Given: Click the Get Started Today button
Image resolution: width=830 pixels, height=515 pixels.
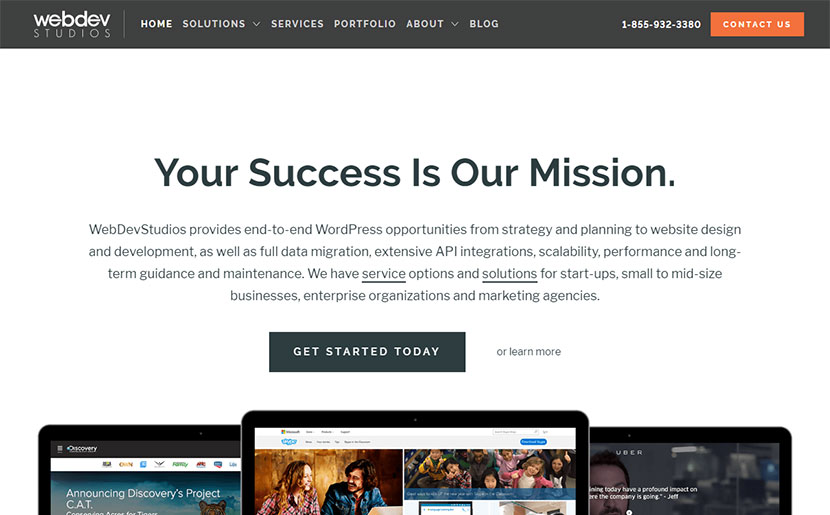Looking at the screenshot, I should pos(367,352).
